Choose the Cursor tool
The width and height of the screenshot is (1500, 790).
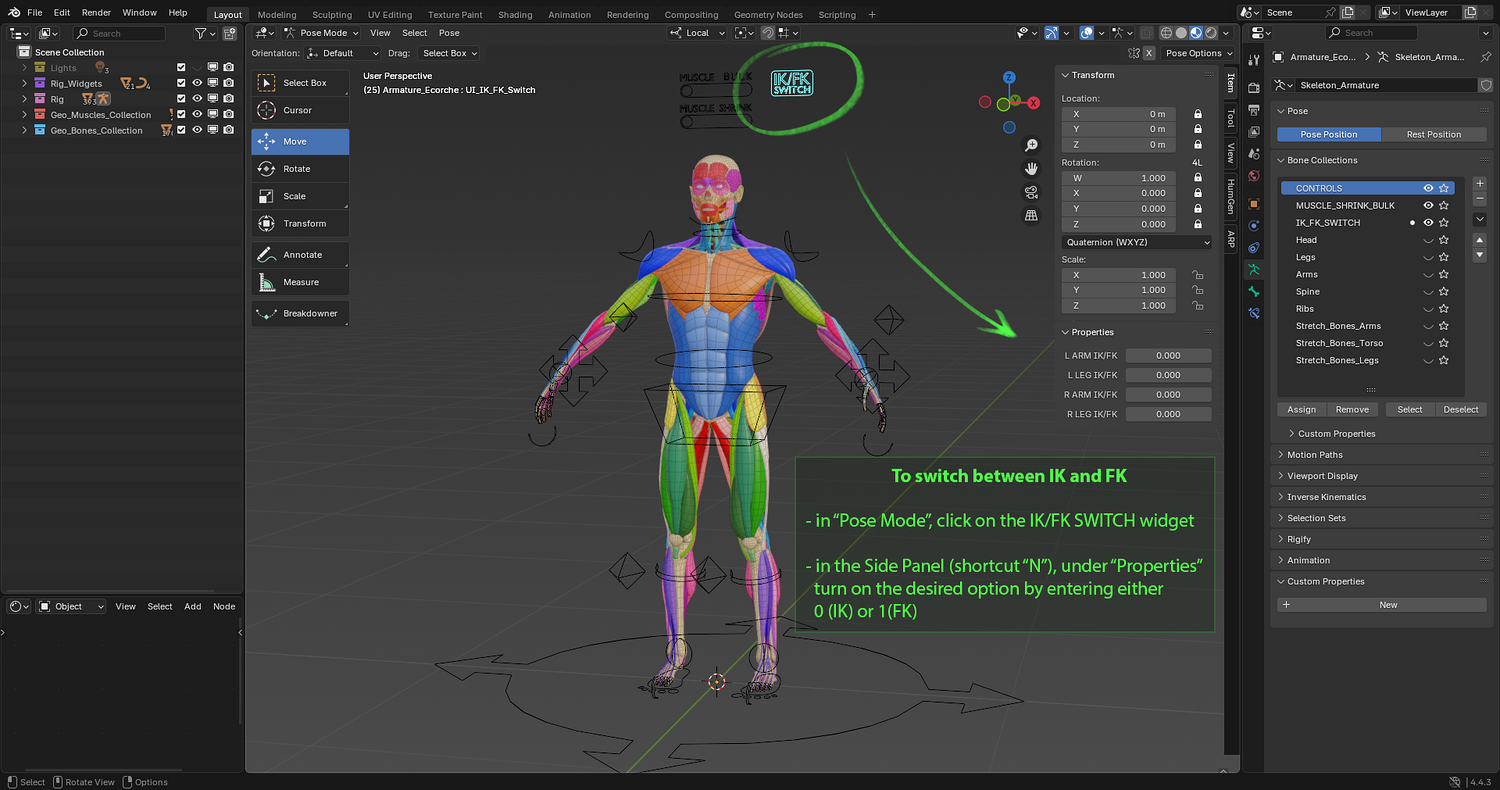click(x=300, y=110)
